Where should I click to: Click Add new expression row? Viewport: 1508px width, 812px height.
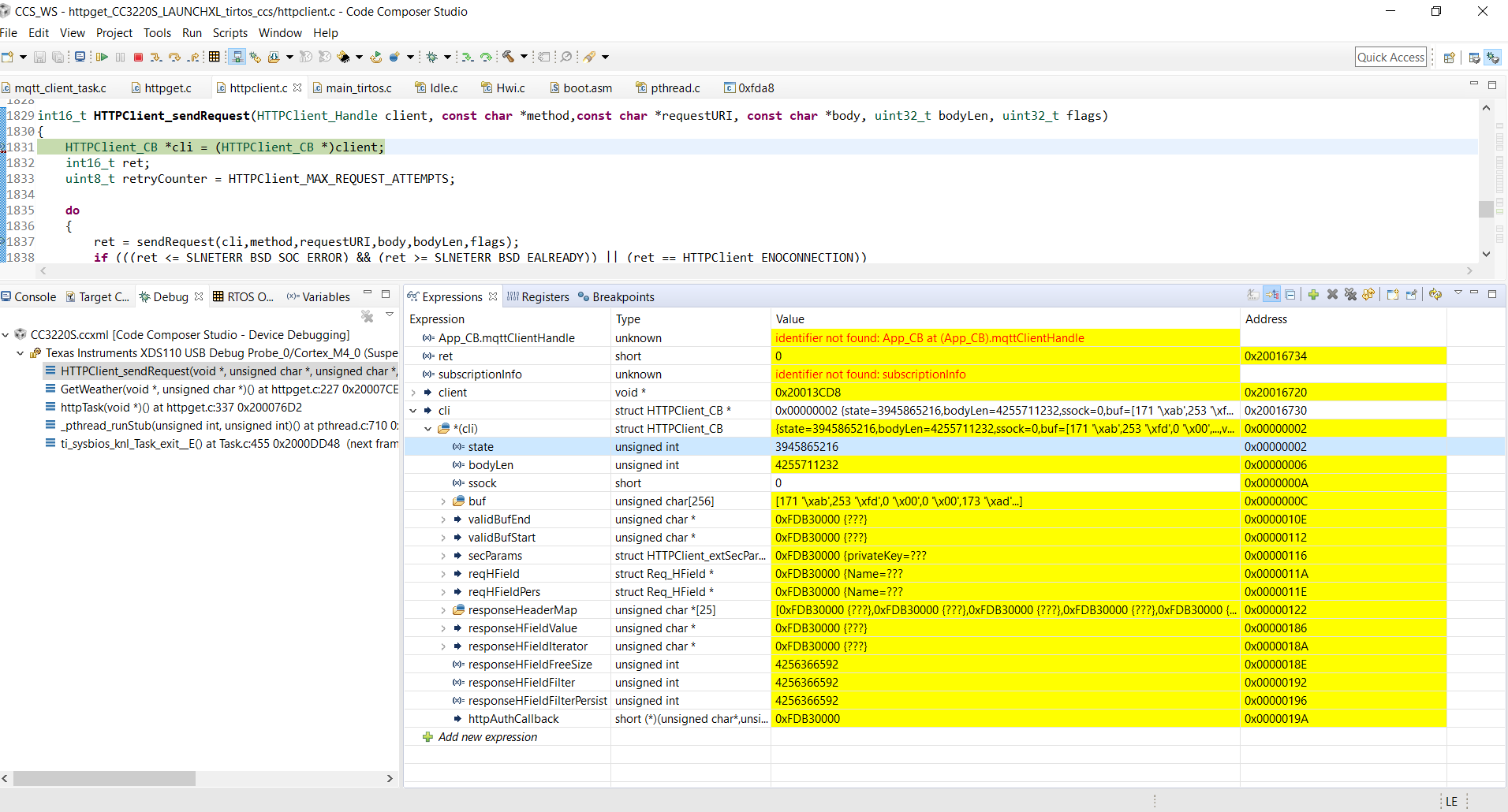pyautogui.click(x=487, y=737)
